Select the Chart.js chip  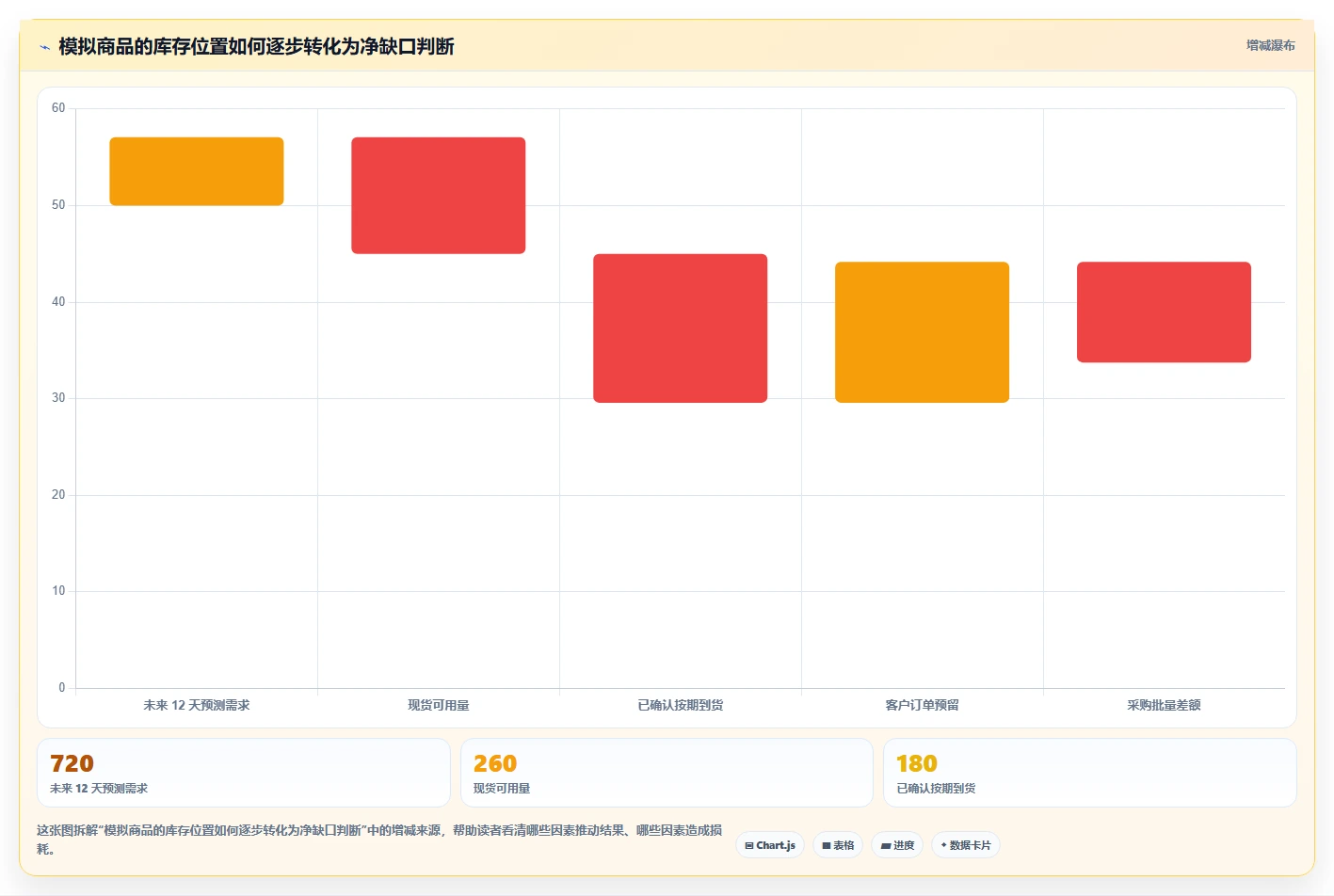point(769,845)
